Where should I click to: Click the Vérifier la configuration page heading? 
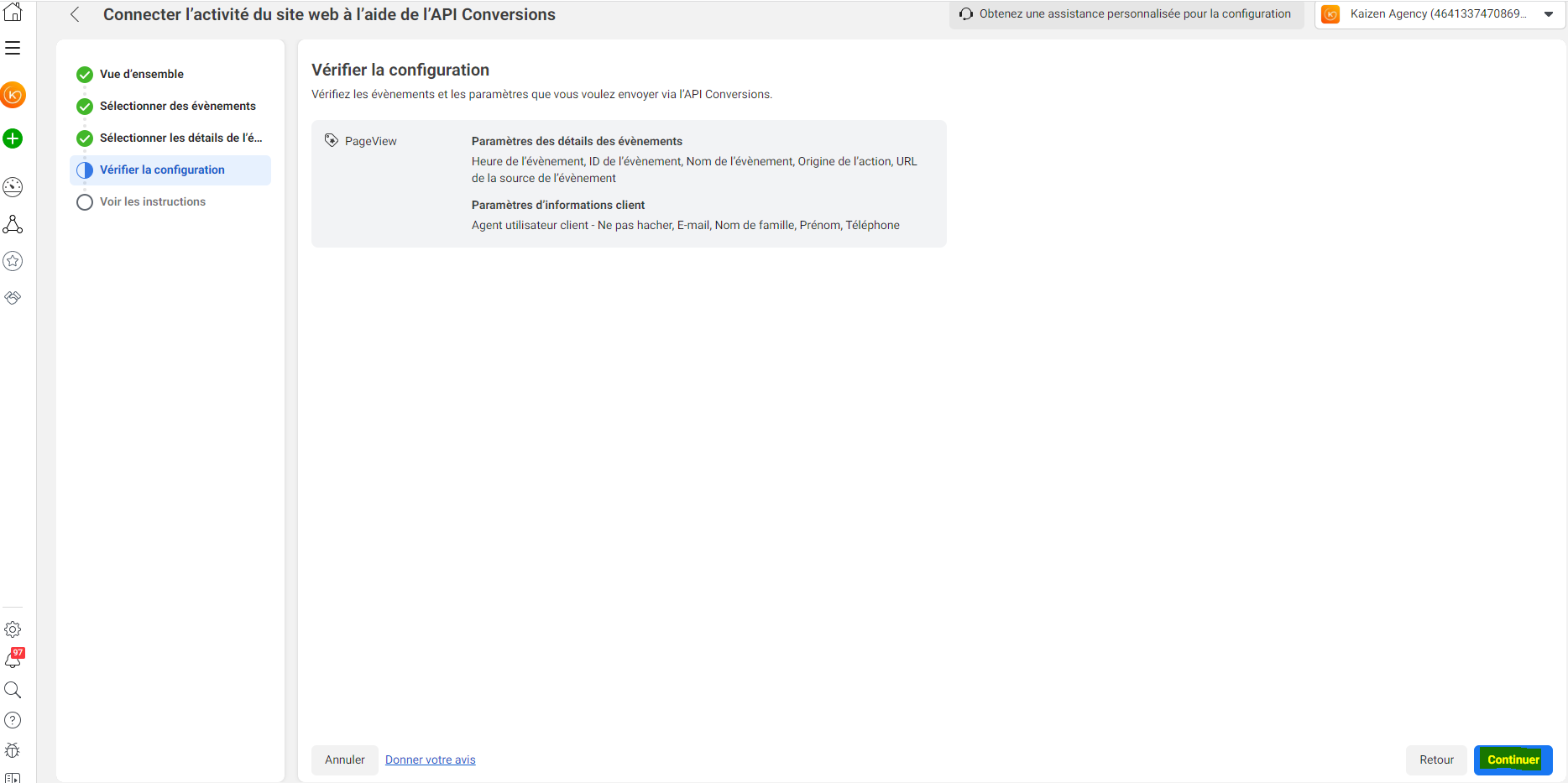400,70
